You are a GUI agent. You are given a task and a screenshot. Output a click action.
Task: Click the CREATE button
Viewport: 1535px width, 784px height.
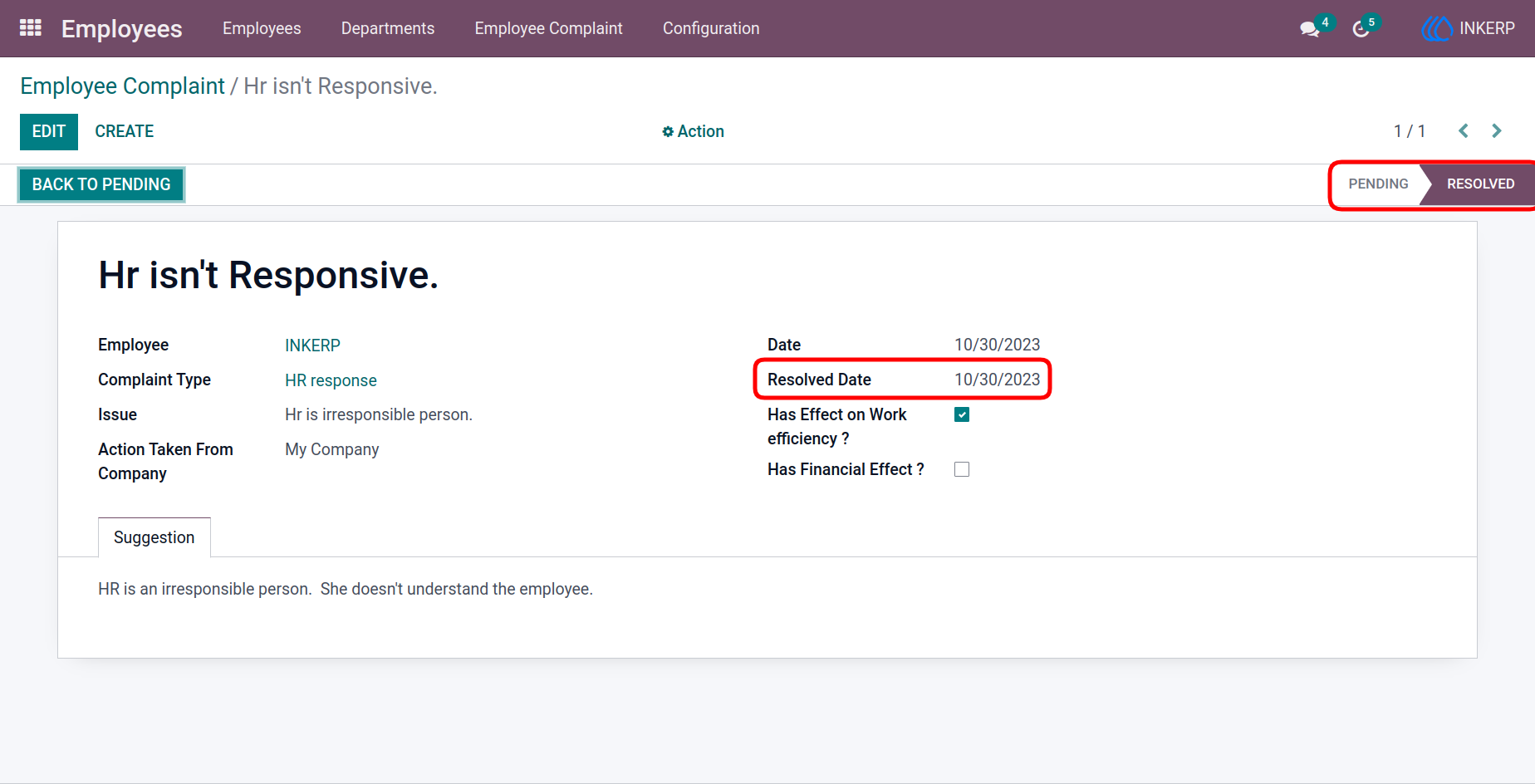(125, 131)
